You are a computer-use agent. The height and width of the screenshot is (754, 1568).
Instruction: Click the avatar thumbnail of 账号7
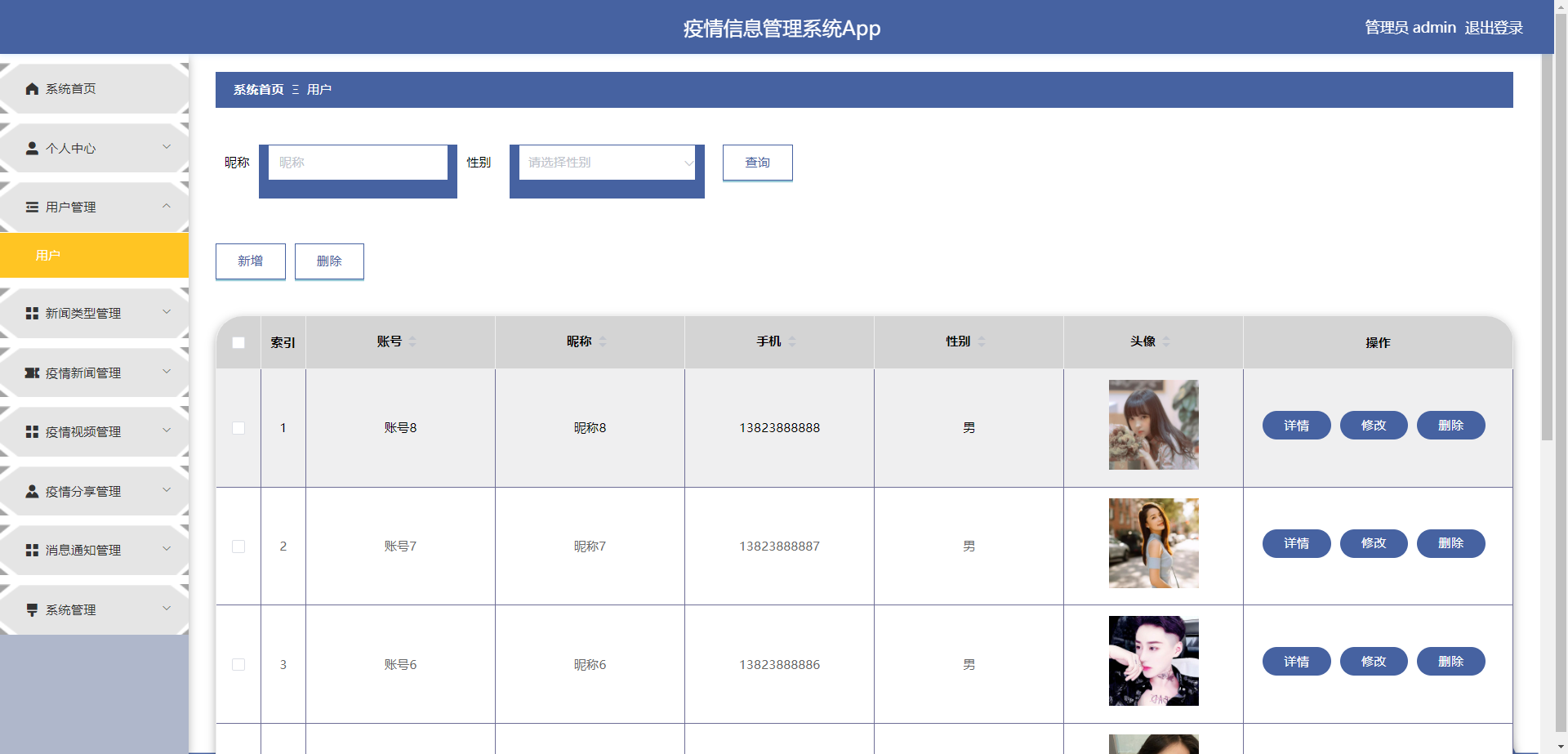(x=1153, y=543)
